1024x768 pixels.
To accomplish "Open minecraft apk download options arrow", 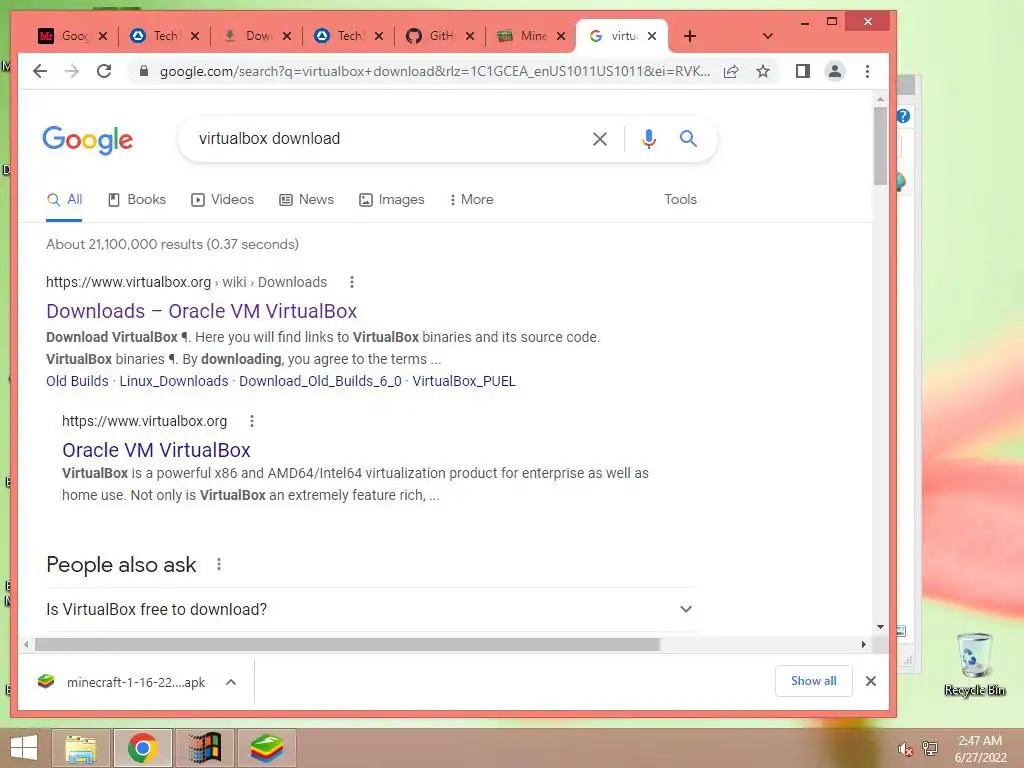I will [x=231, y=682].
